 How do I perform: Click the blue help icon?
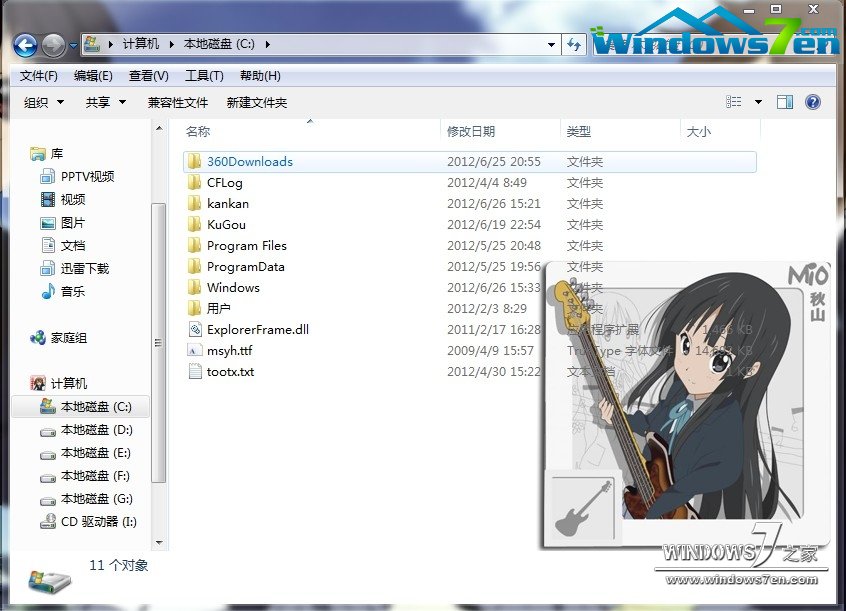(813, 102)
